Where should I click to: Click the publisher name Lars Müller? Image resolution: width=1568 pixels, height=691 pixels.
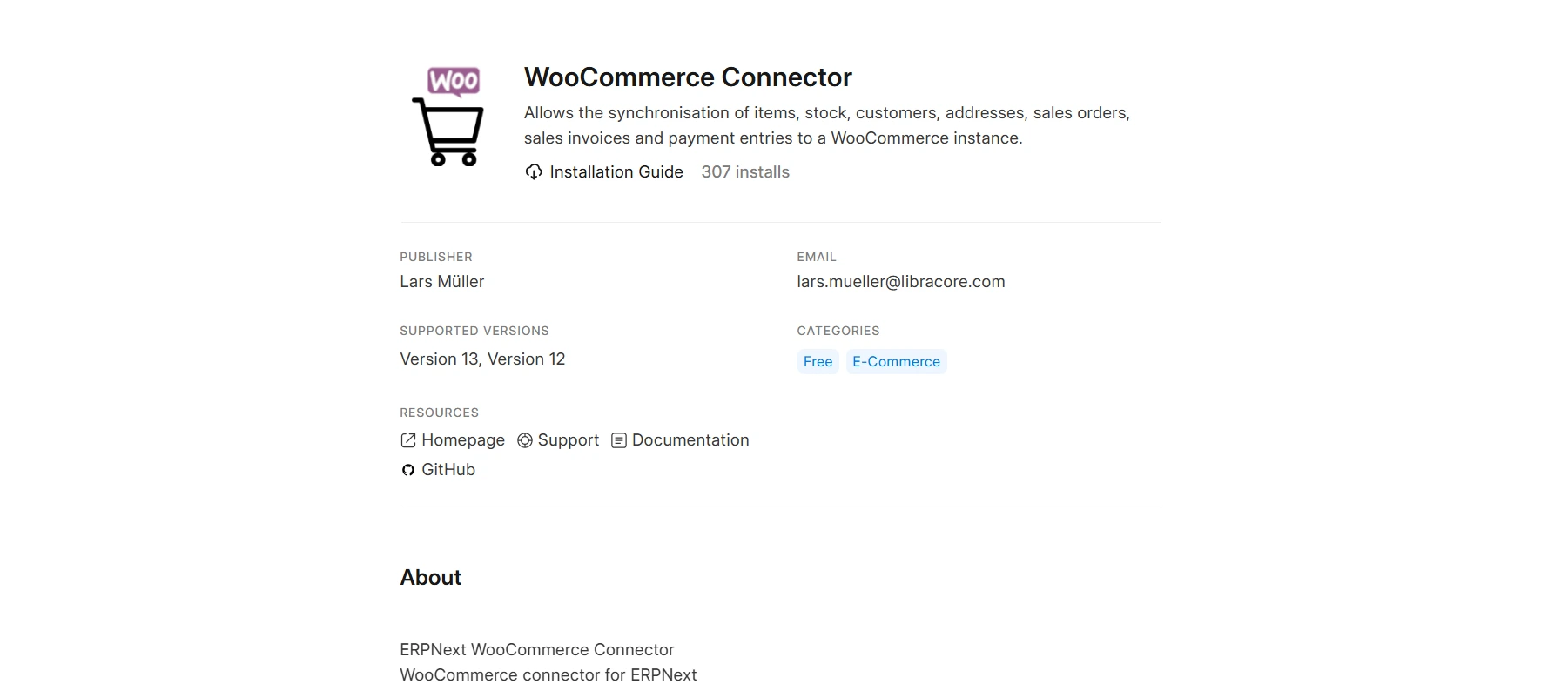441,282
